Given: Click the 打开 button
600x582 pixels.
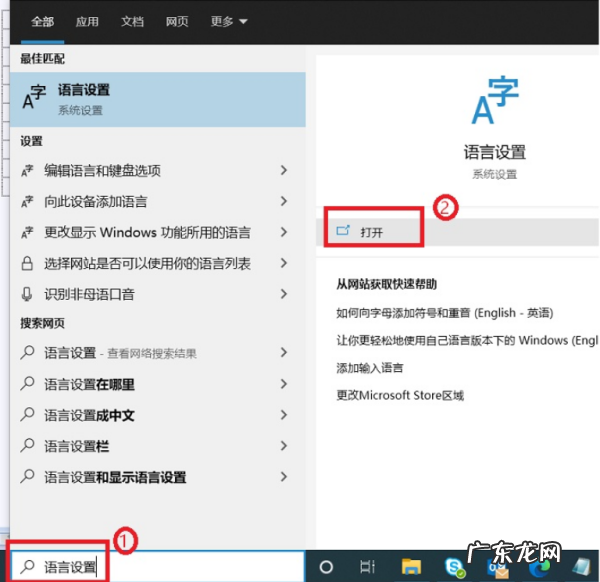Looking at the screenshot, I should pyautogui.click(x=372, y=231).
